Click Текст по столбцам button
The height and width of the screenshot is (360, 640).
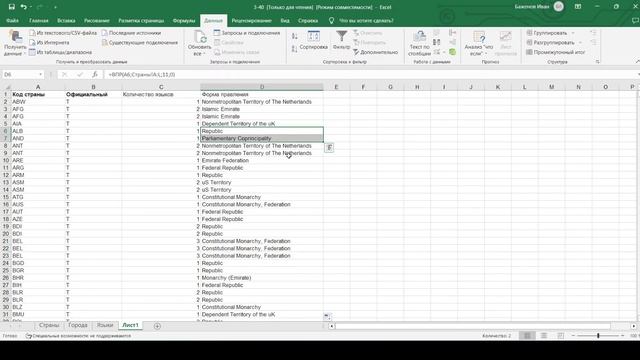(x=420, y=43)
